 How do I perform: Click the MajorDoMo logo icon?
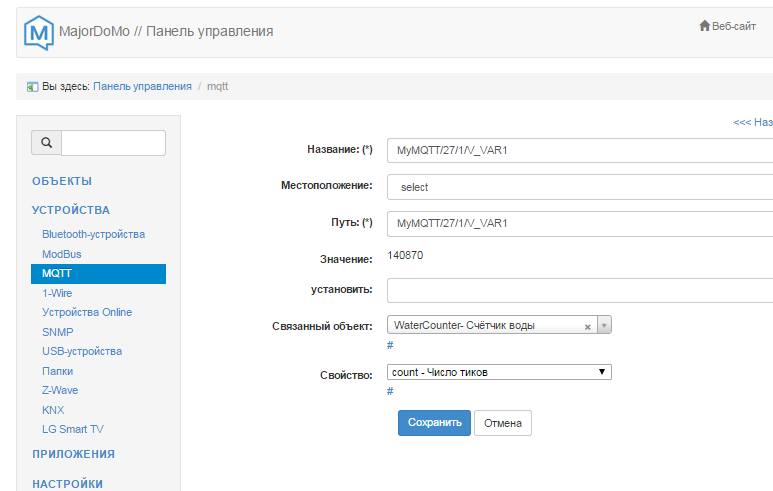click(38, 33)
